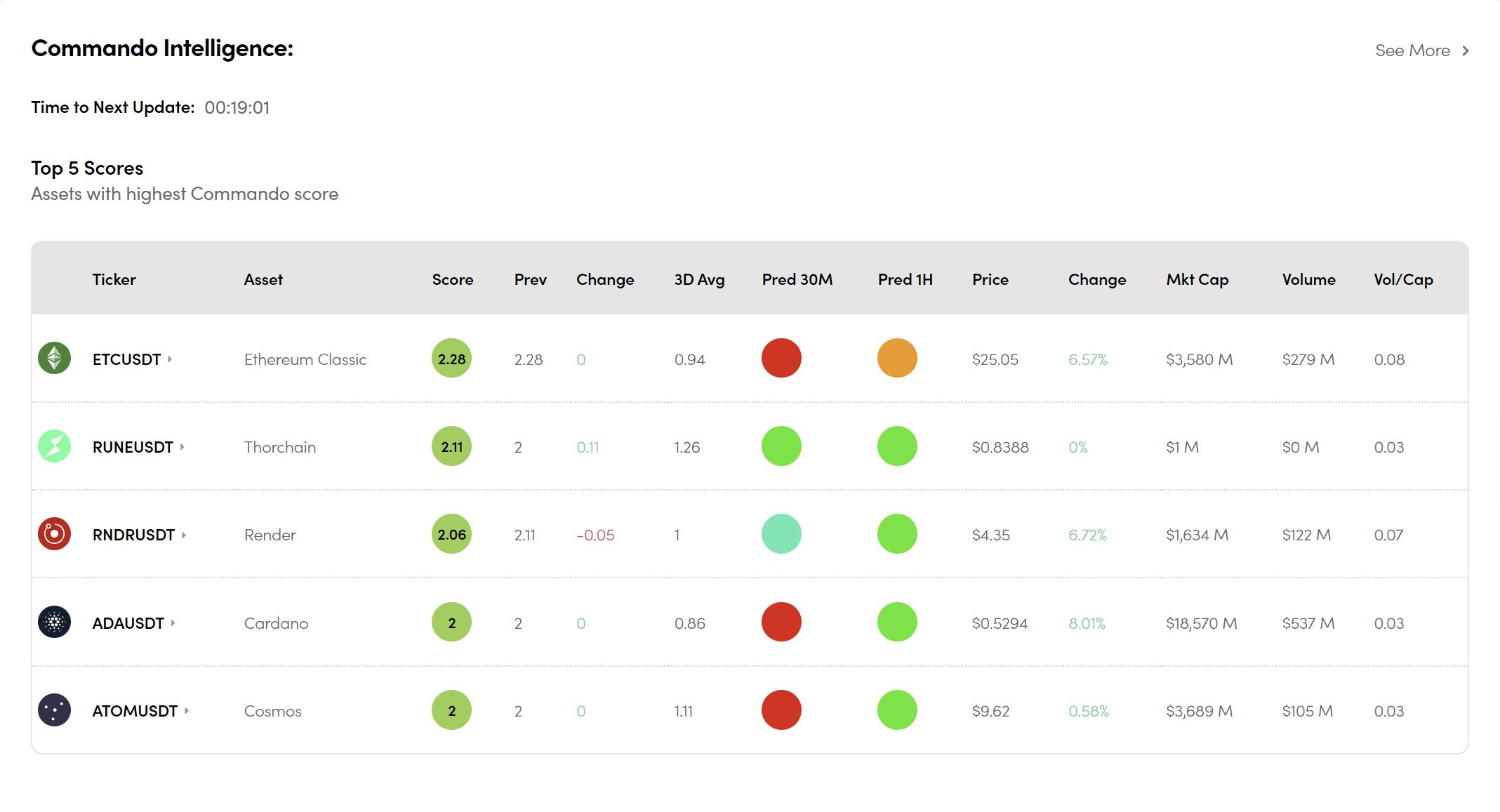The height and width of the screenshot is (812, 1500).
Task: Click orange Pred 1H dot for ETCUSDT
Action: (x=897, y=358)
